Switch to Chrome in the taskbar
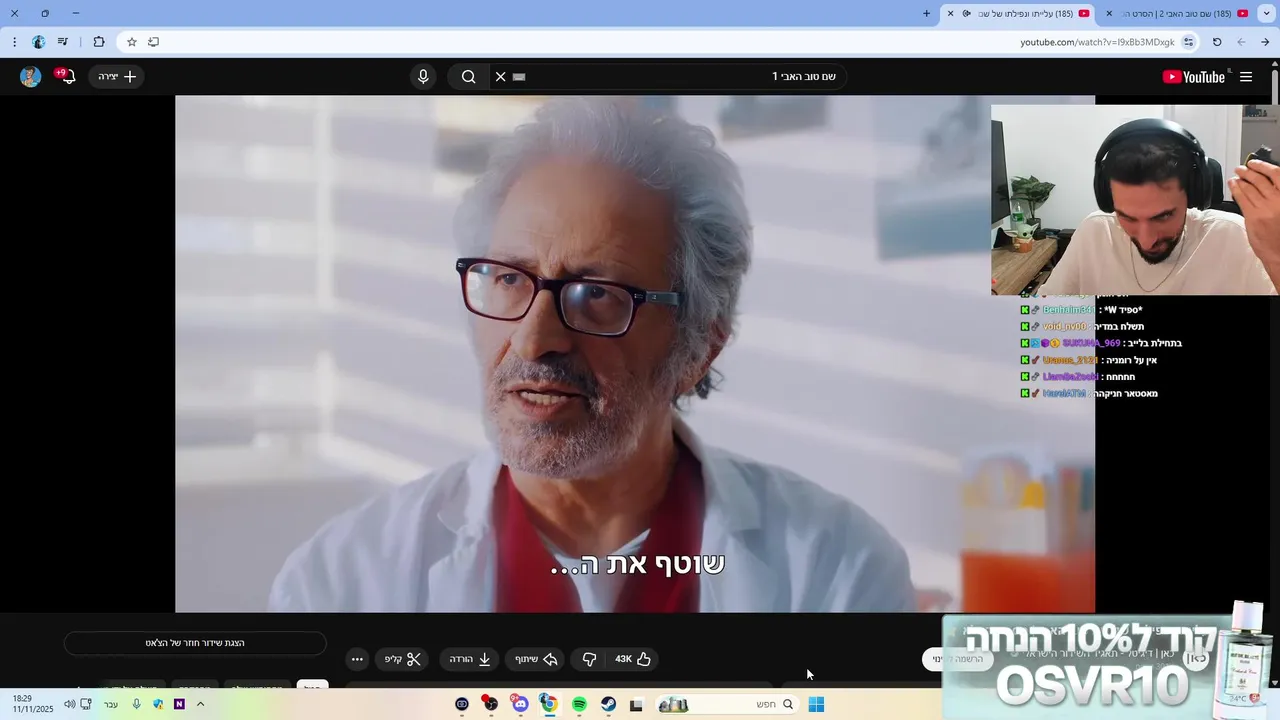Screen dimensions: 1280x720 pos(549,705)
